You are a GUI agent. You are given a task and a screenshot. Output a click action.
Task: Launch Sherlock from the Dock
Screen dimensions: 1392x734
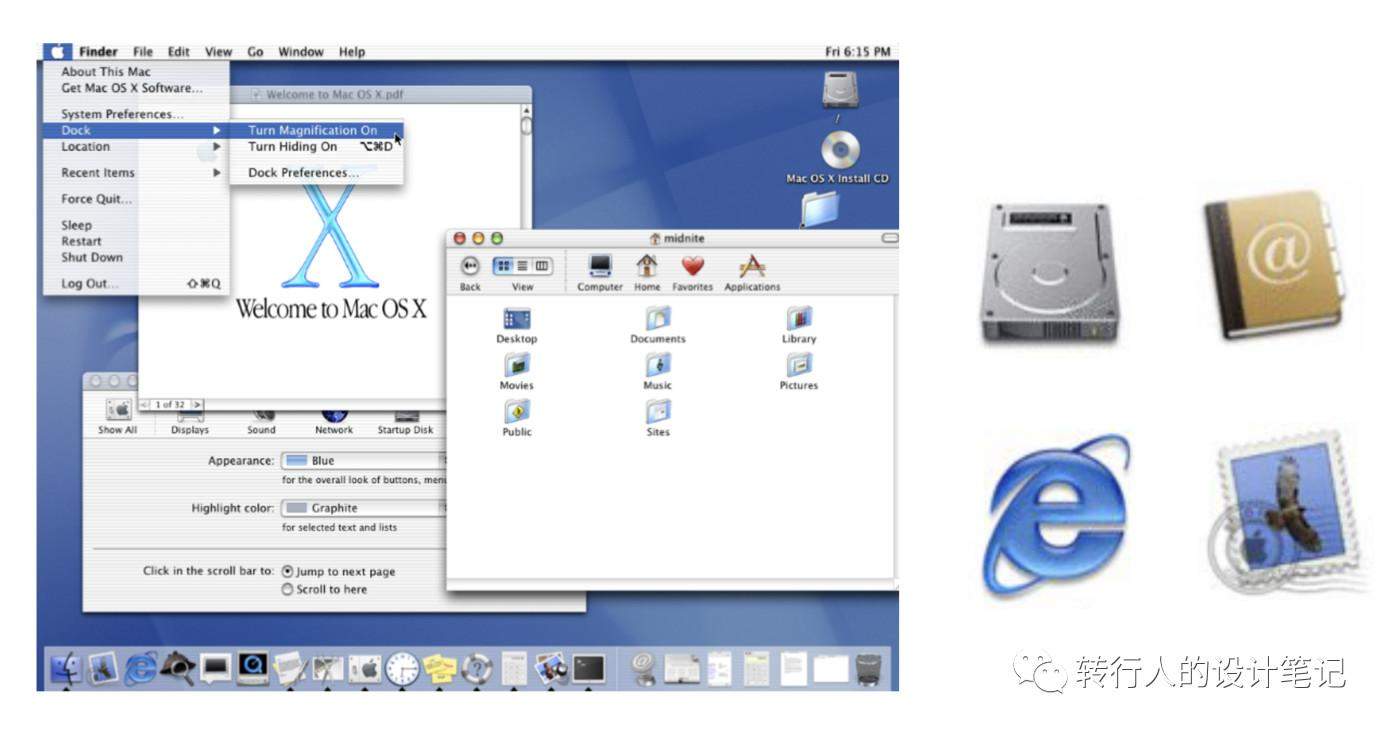pos(177,668)
